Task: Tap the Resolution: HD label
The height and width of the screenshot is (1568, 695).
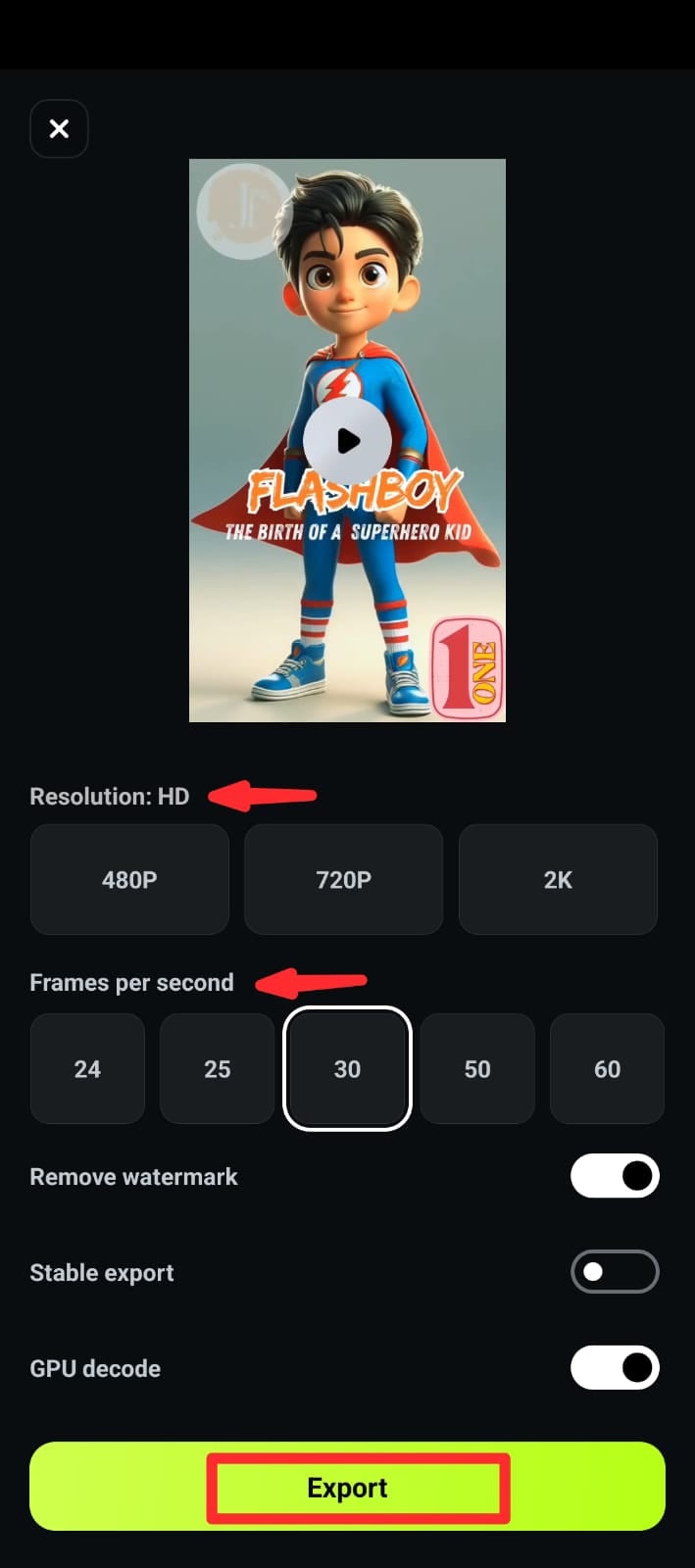Action: click(110, 796)
